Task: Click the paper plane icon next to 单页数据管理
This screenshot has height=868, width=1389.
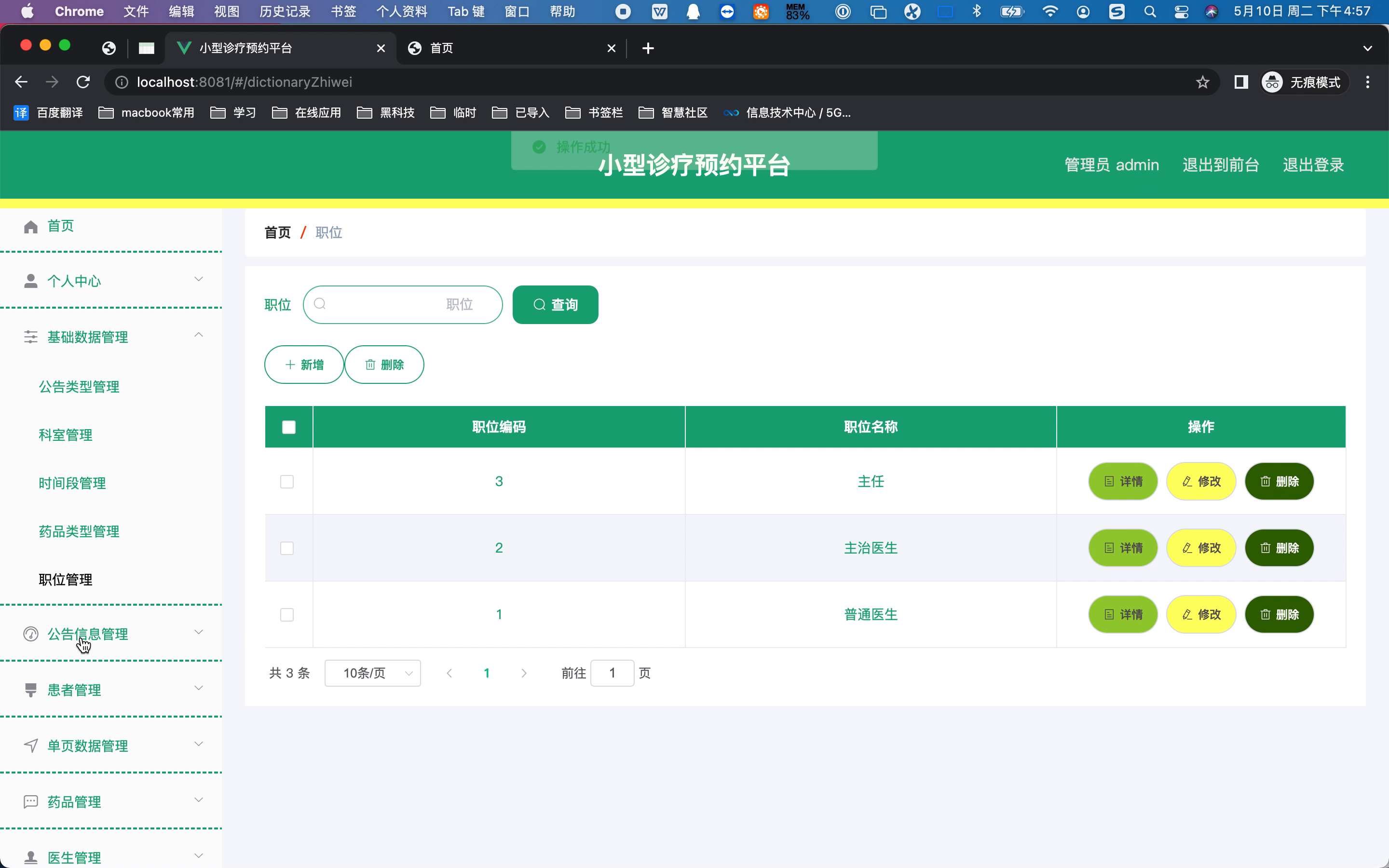Action: point(30,746)
